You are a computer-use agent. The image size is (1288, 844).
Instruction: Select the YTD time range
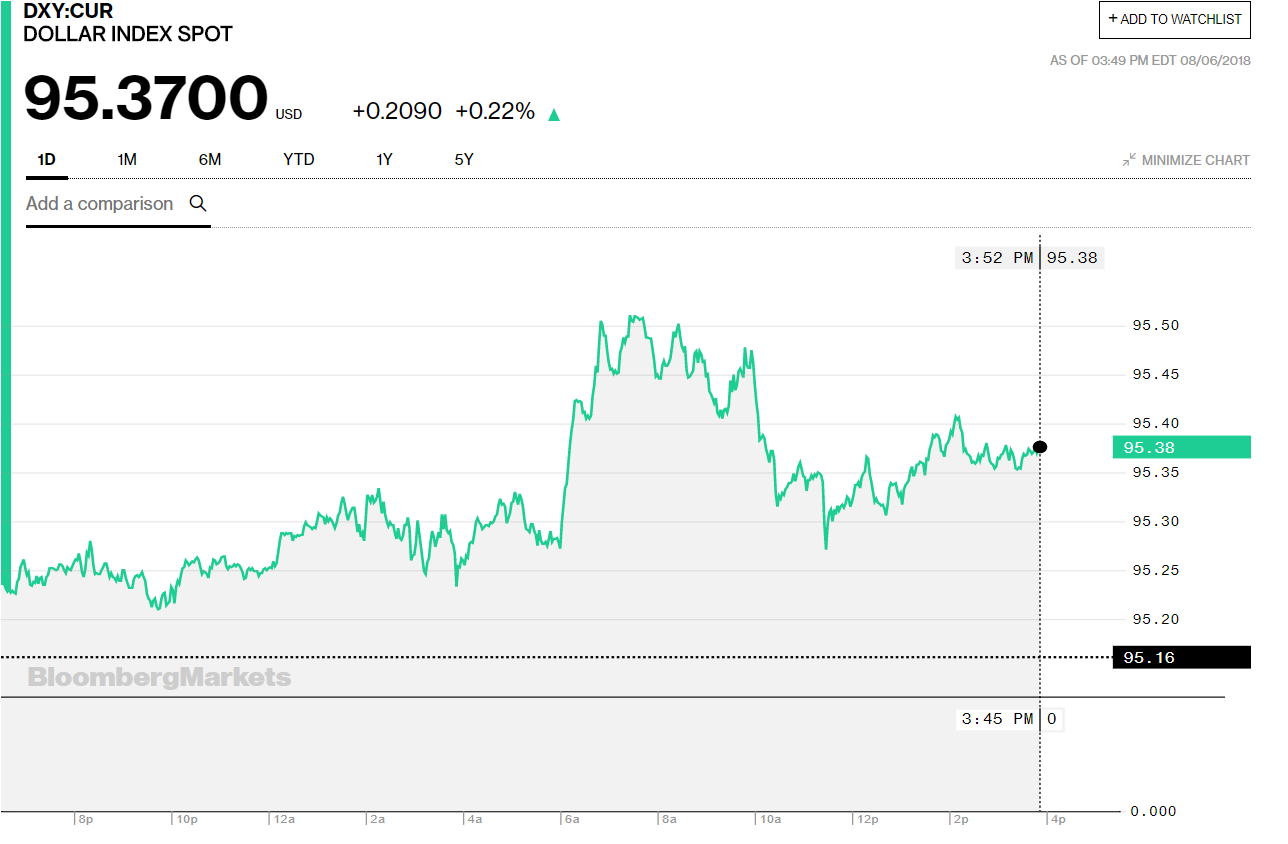(298, 159)
